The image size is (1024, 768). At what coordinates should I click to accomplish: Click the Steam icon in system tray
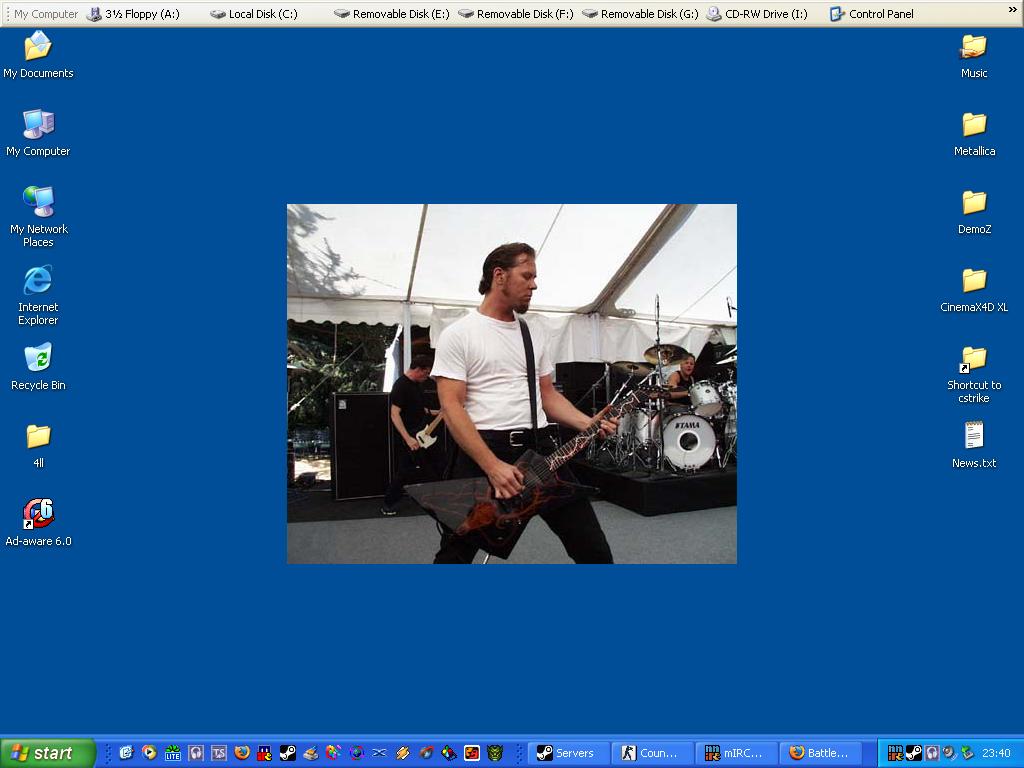coord(914,753)
